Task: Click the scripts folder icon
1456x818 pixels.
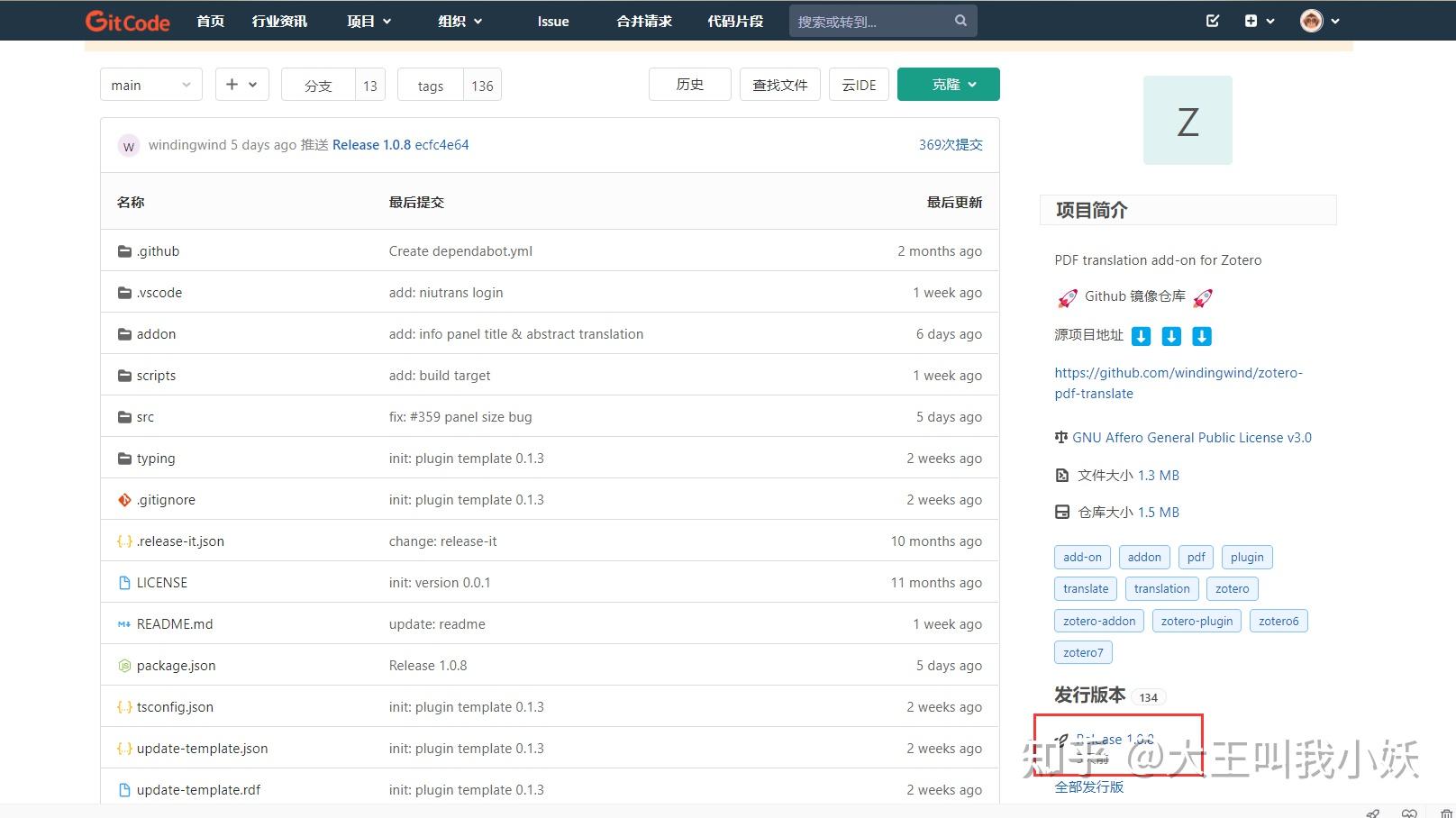Action: coord(124,376)
